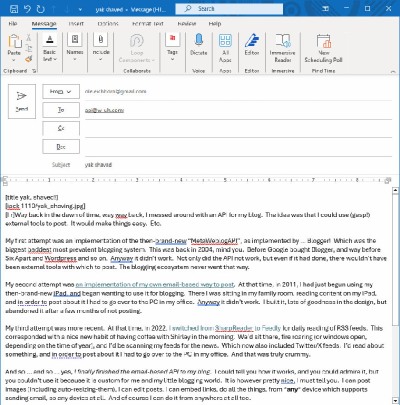
Task: Open the Include attachments group
Action: (x=101, y=48)
